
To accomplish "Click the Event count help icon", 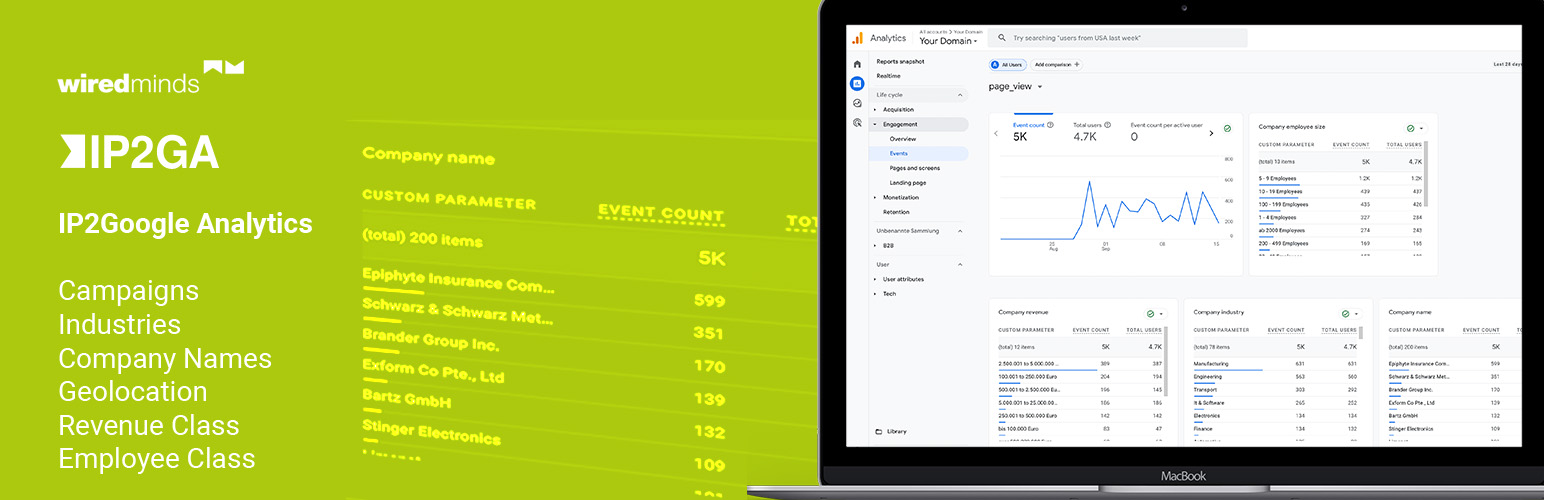I will tap(1050, 125).
